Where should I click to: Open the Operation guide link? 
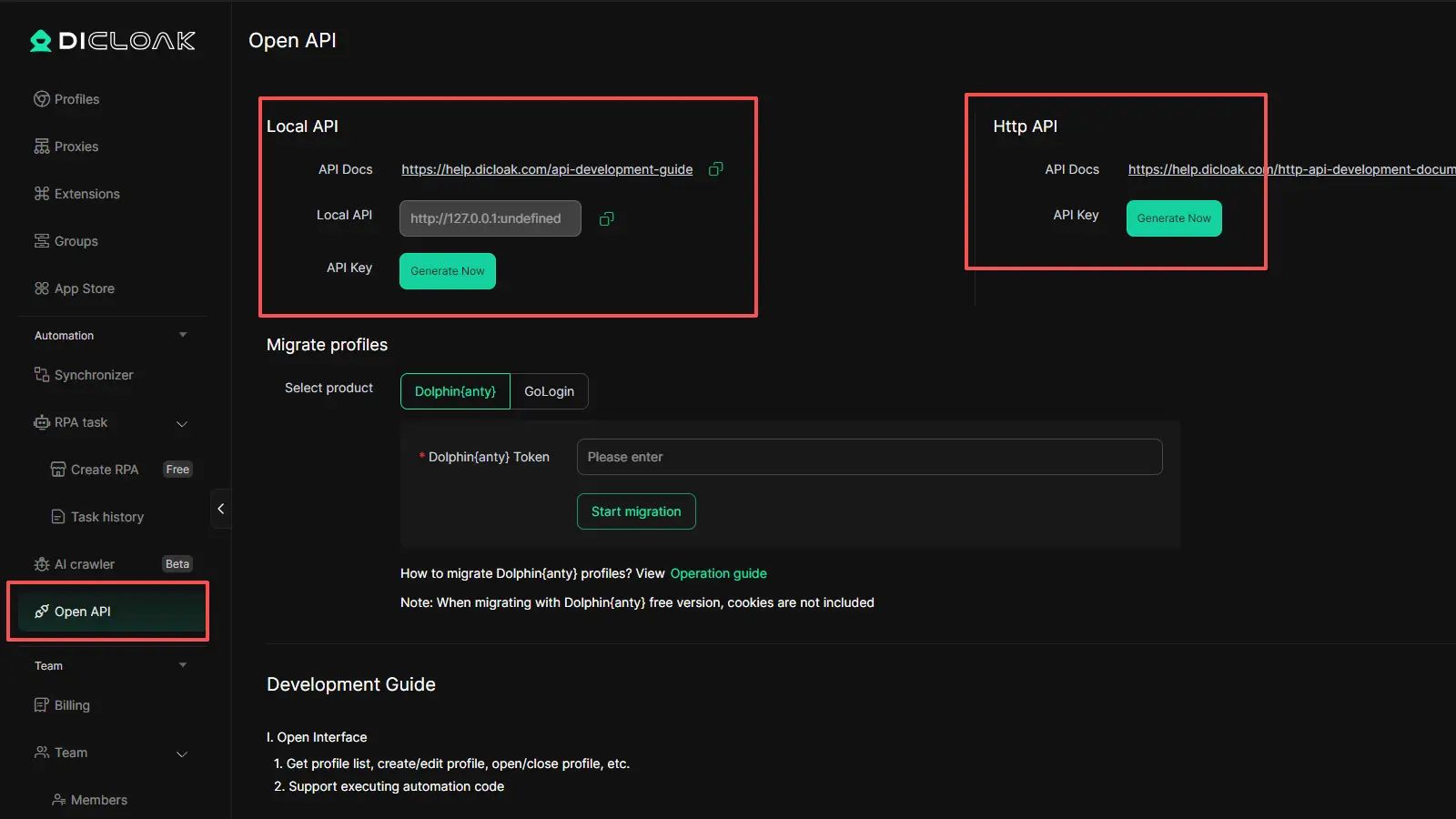click(x=718, y=573)
